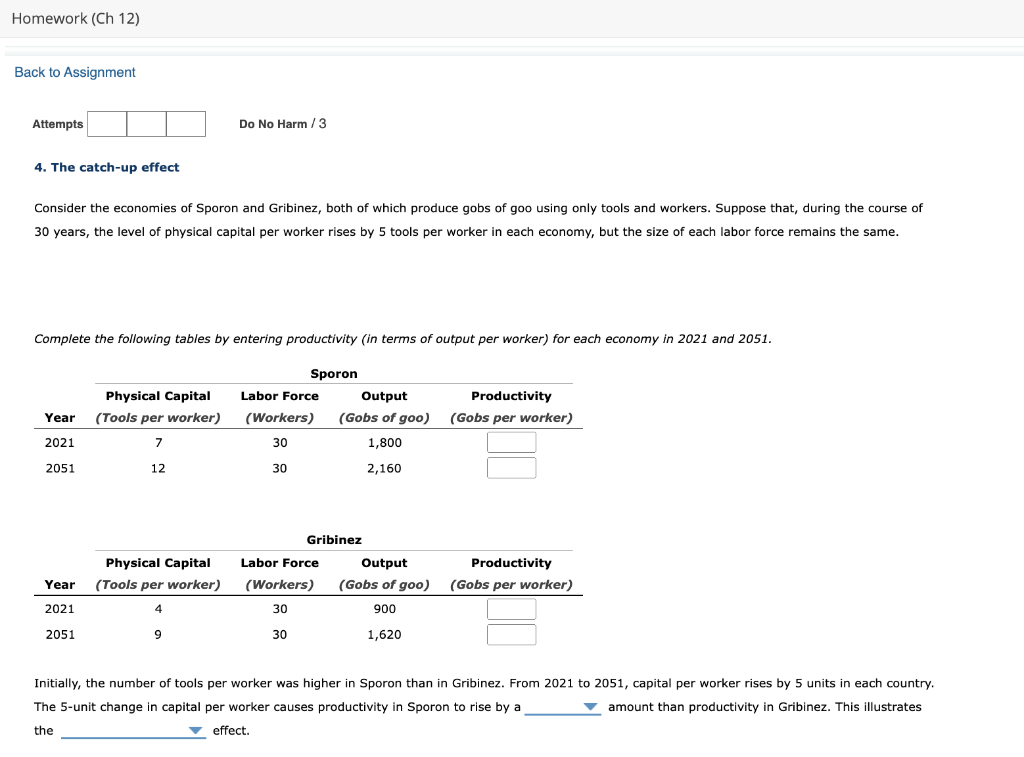1024x757 pixels.
Task: Click the third Attempts box
Action: pos(185,124)
